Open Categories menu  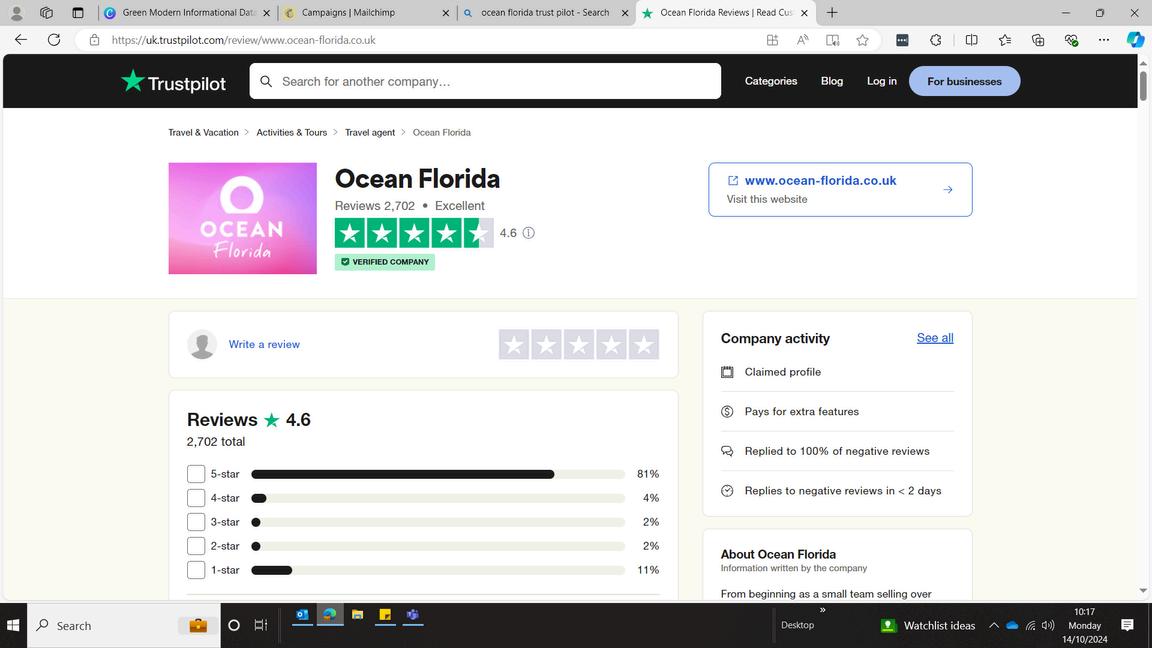point(771,82)
